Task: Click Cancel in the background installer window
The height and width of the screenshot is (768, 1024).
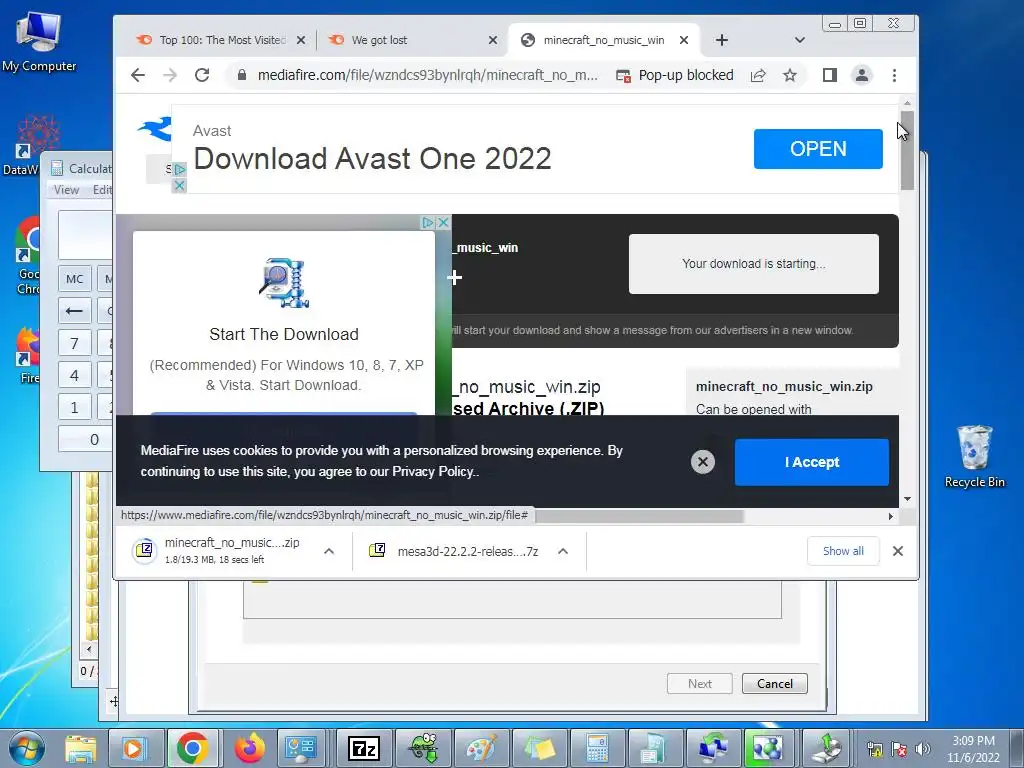Action: click(x=775, y=684)
